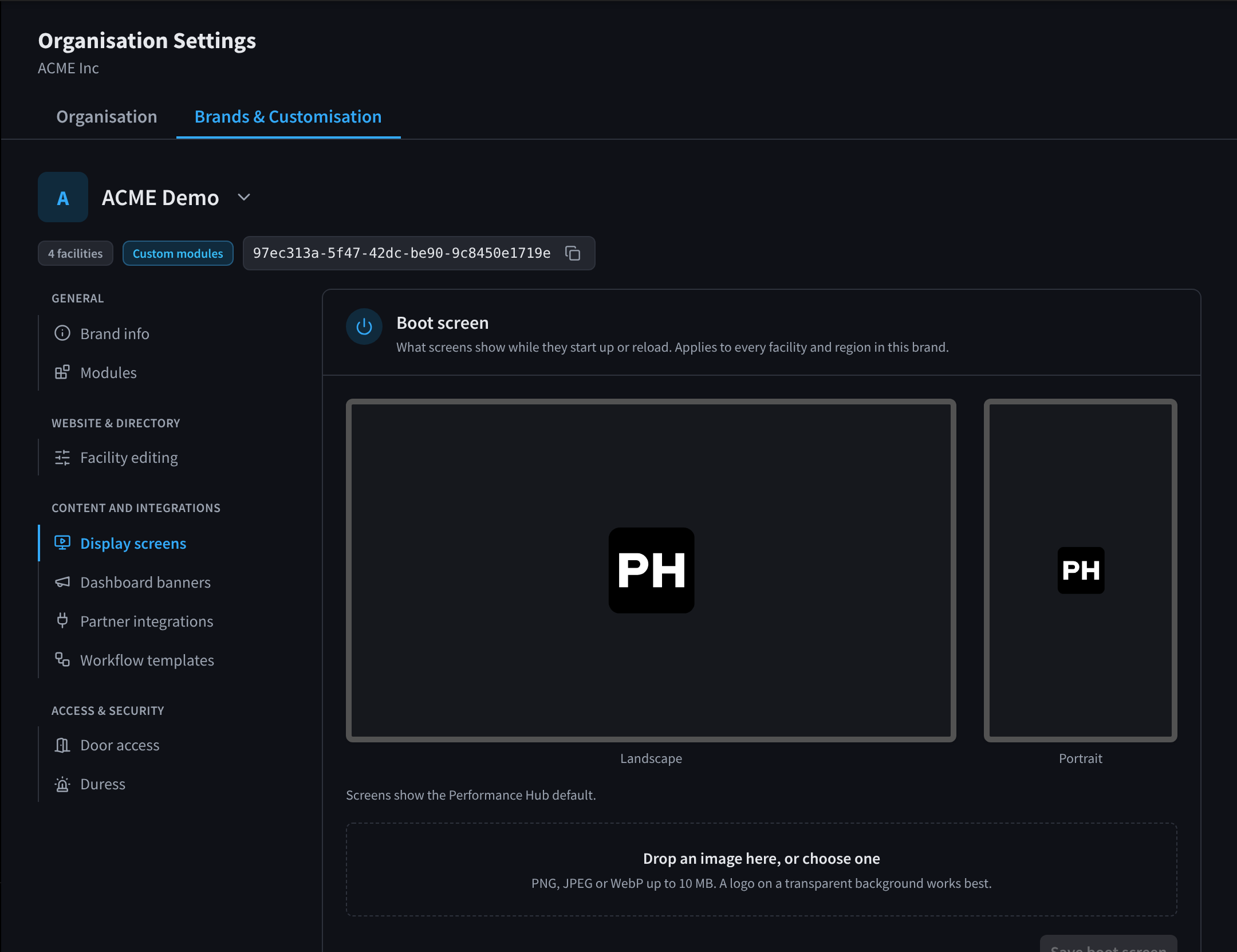Click the Display screens monitor icon

[62, 543]
